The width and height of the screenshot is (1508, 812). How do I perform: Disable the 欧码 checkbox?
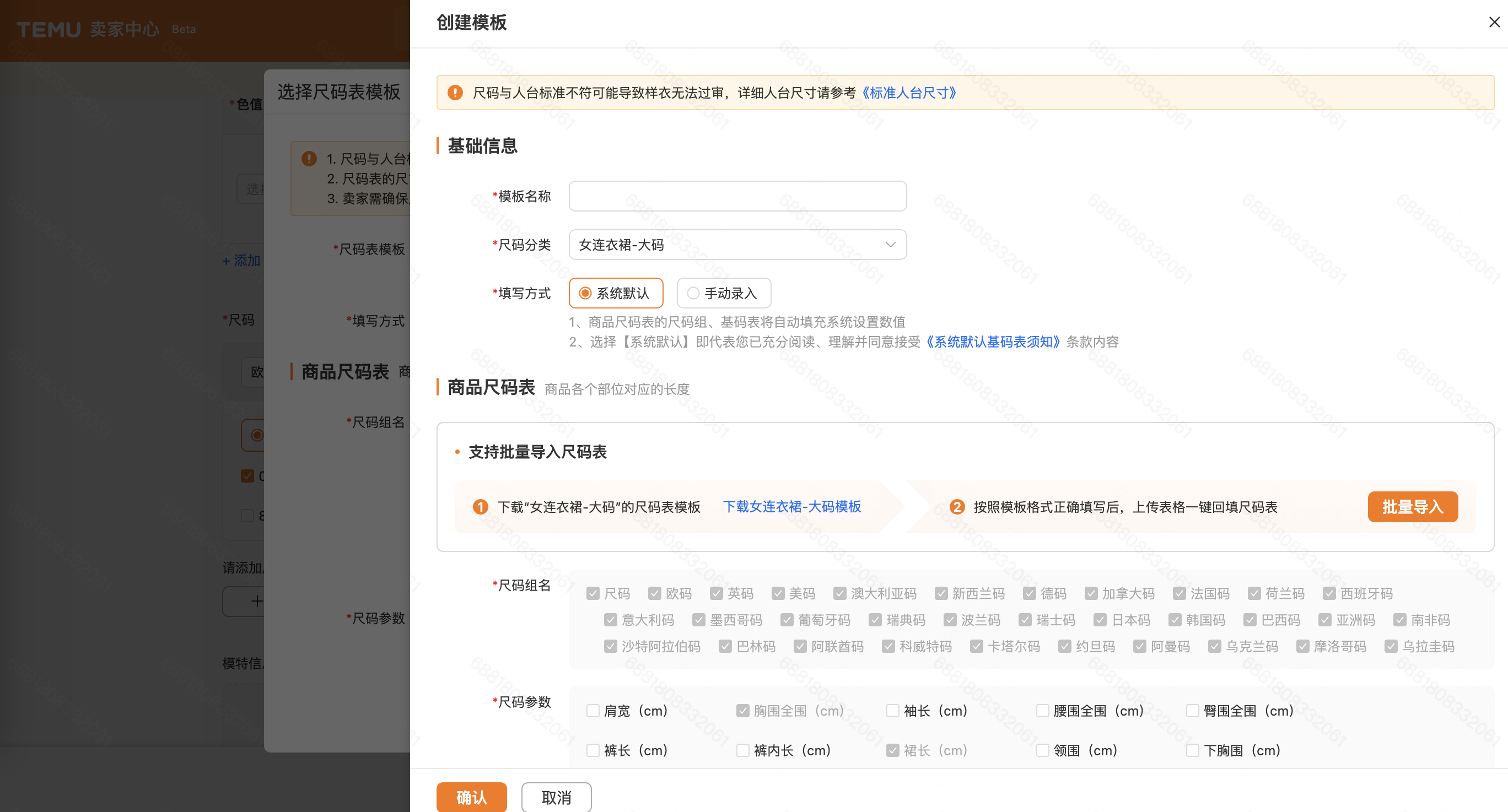[654, 593]
